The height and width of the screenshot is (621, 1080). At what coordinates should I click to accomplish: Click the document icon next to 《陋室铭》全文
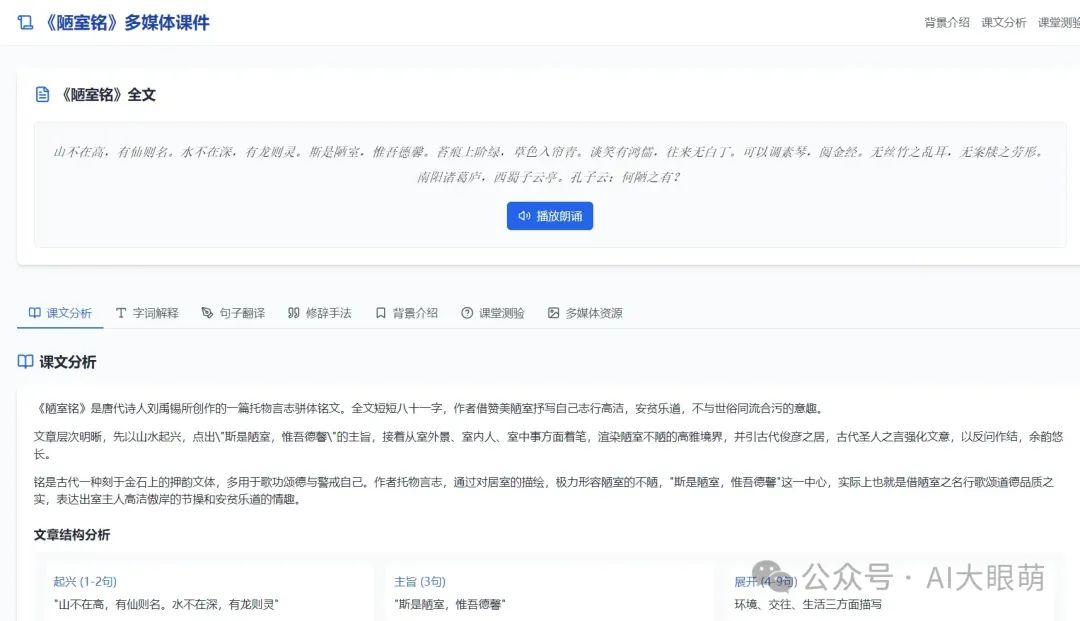coord(43,94)
